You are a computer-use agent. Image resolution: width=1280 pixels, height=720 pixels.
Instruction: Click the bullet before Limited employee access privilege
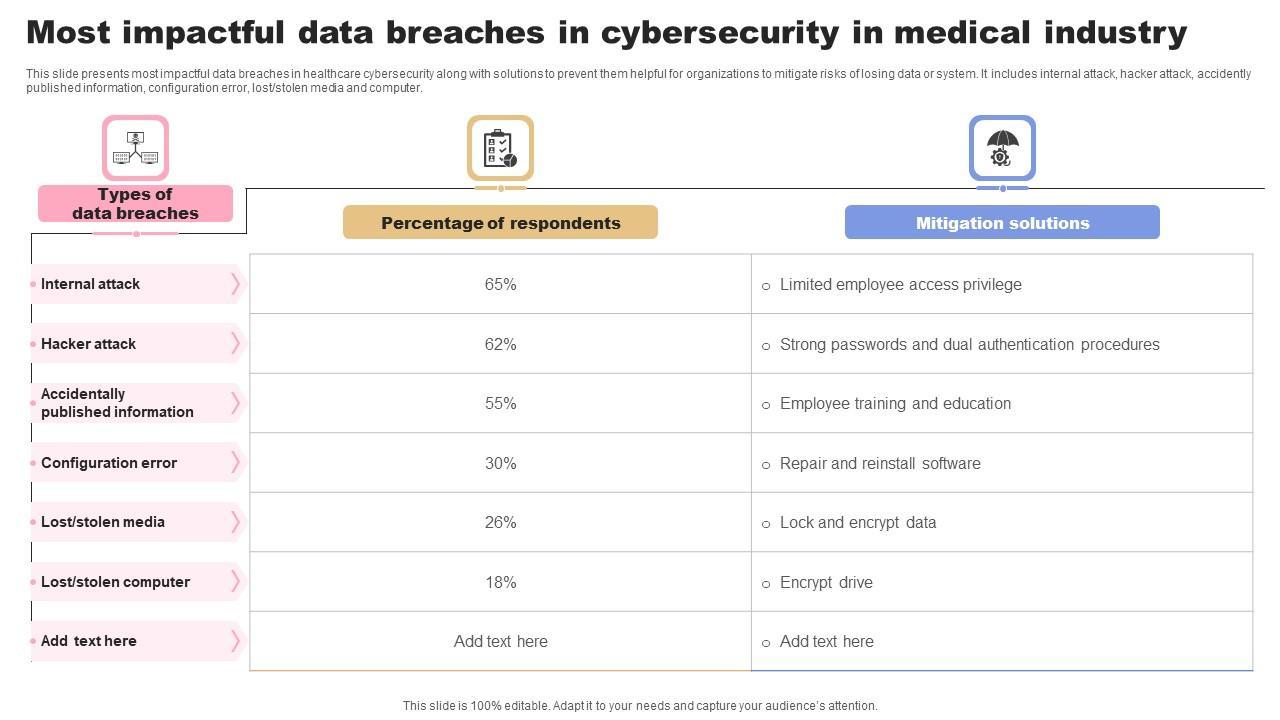(766, 286)
